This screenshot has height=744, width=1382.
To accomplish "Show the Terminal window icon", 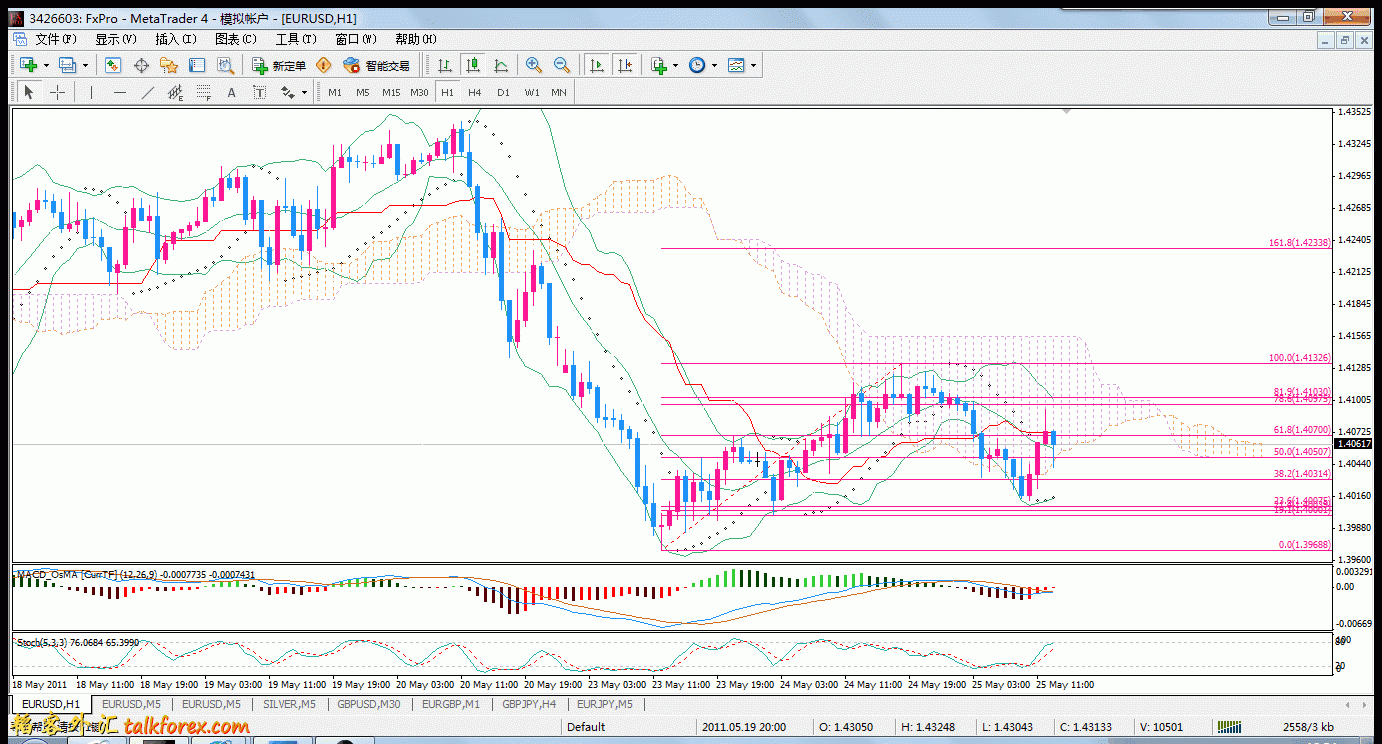I will (197, 65).
